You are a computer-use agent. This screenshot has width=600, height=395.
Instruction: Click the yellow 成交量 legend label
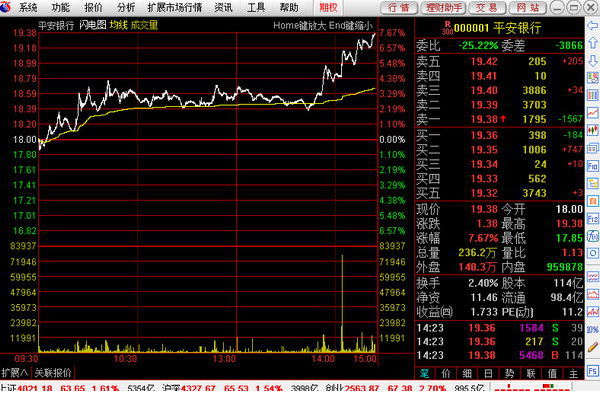[144, 25]
